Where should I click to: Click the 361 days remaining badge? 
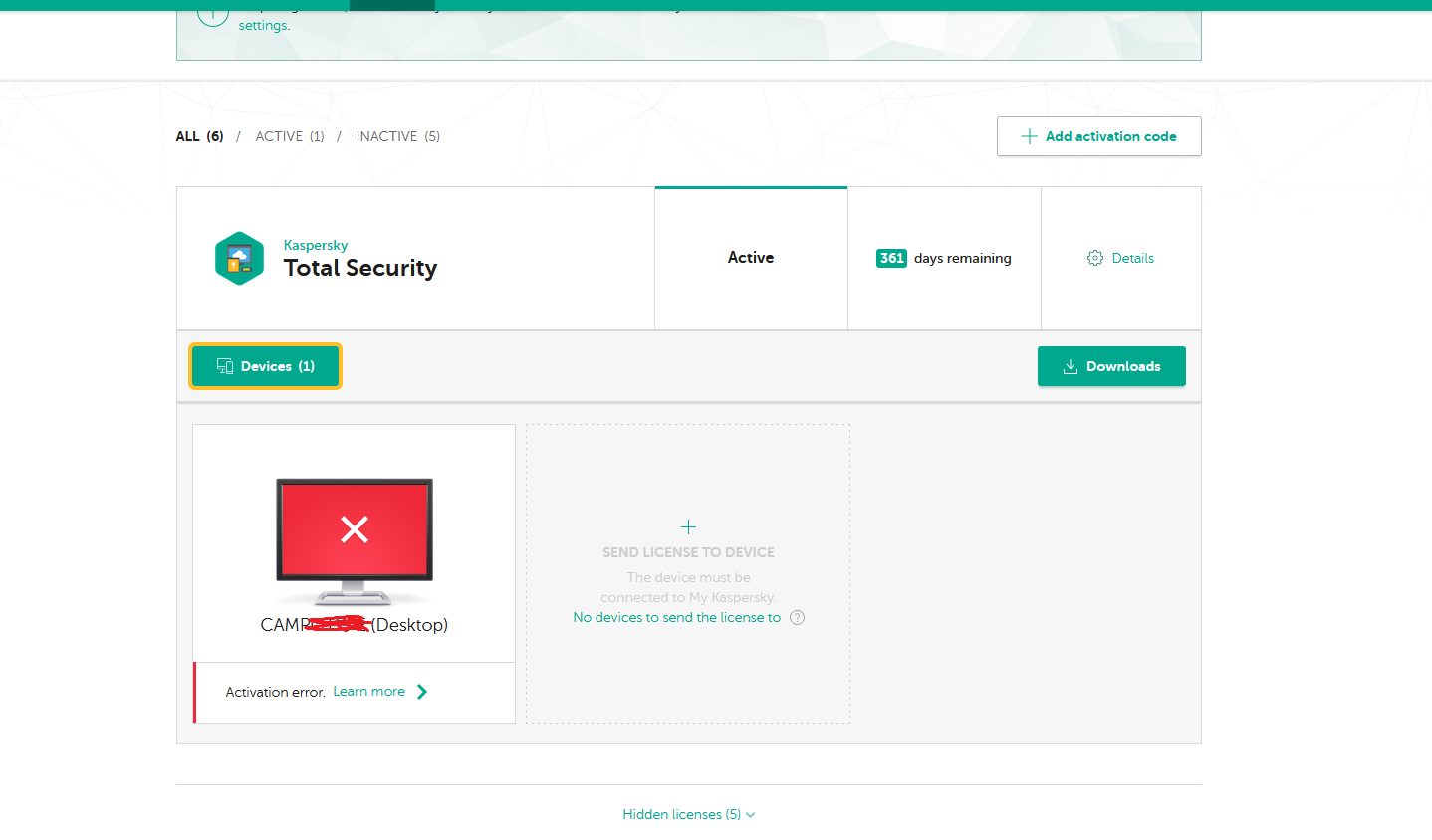click(891, 258)
